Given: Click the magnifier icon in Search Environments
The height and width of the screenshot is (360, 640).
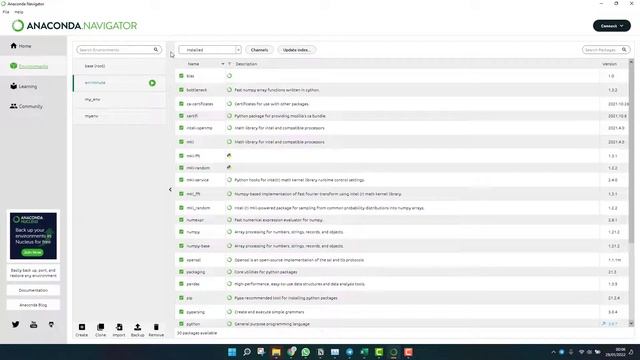Looking at the screenshot, I should tap(156, 50).
